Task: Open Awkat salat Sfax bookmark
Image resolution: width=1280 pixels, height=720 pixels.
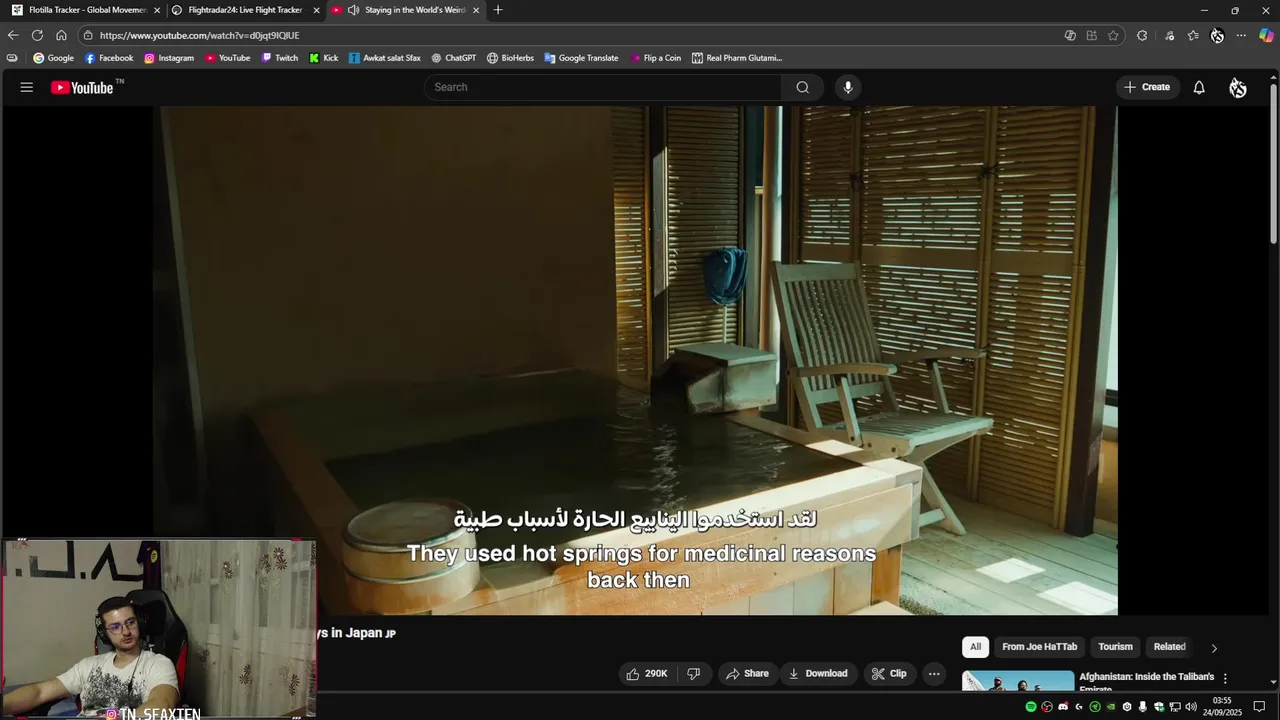Action: click(x=384, y=58)
